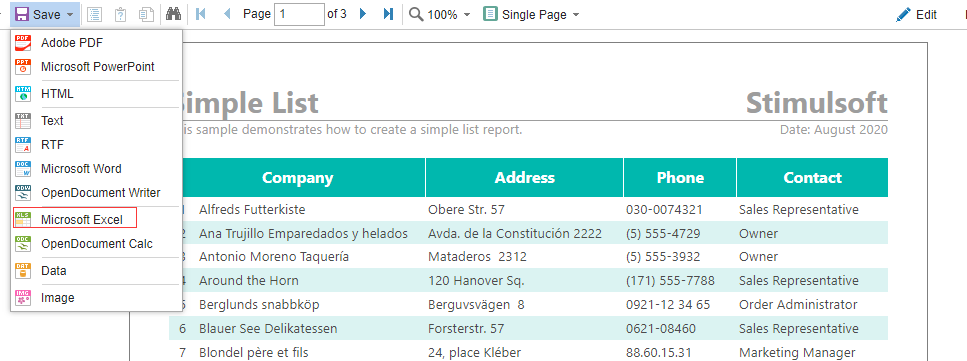This screenshot has height=361, width=967.
Task: Click the Company column header
Action: point(297,178)
